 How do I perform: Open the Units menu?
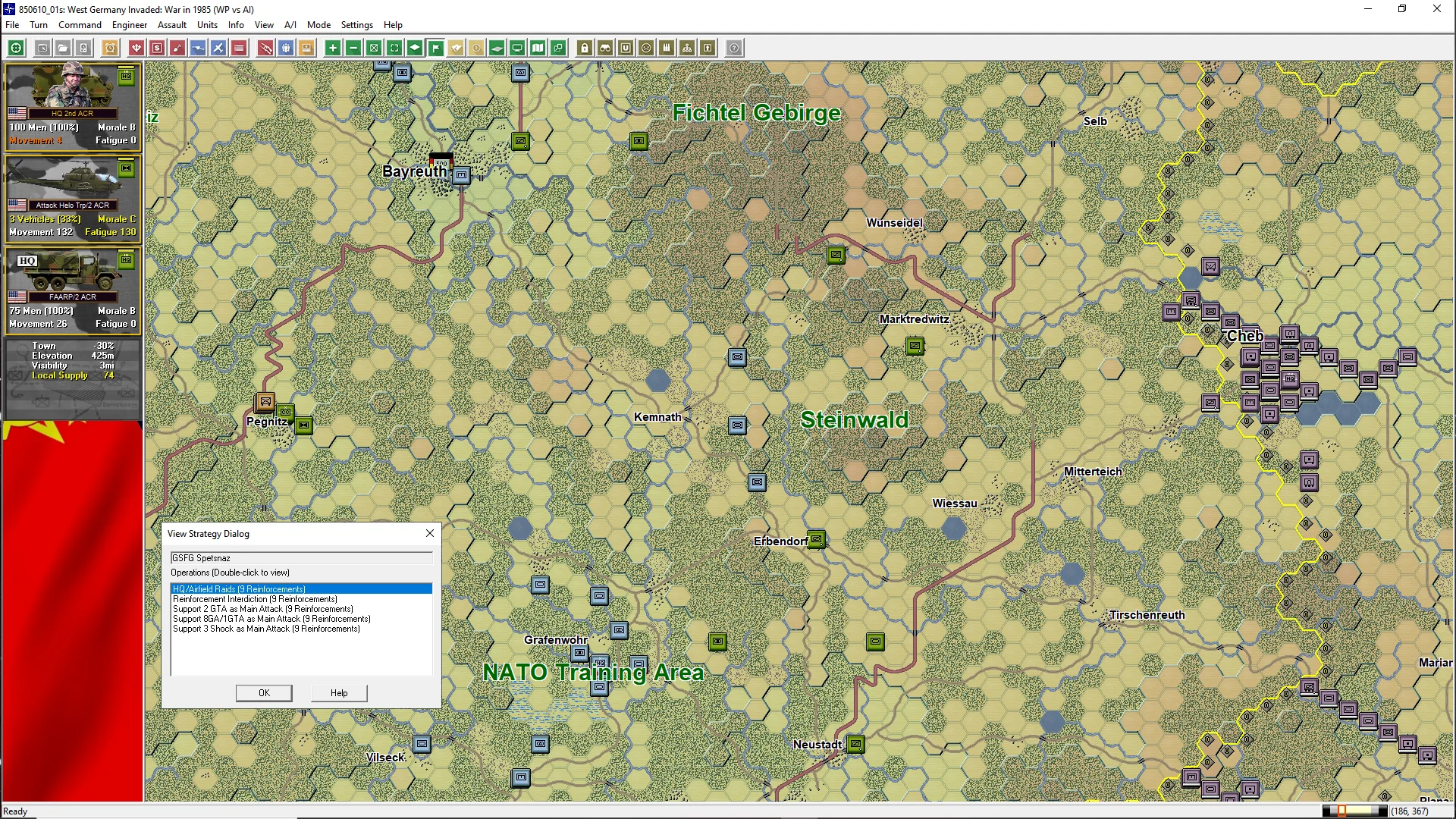[207, 24]
